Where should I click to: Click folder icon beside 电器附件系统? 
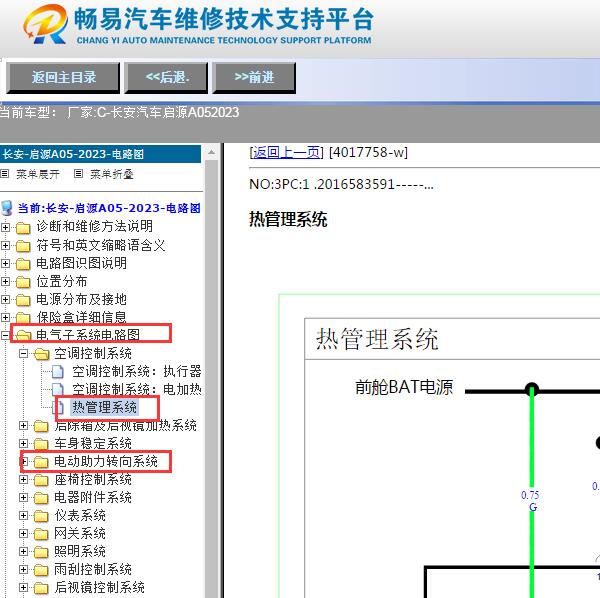41,498
